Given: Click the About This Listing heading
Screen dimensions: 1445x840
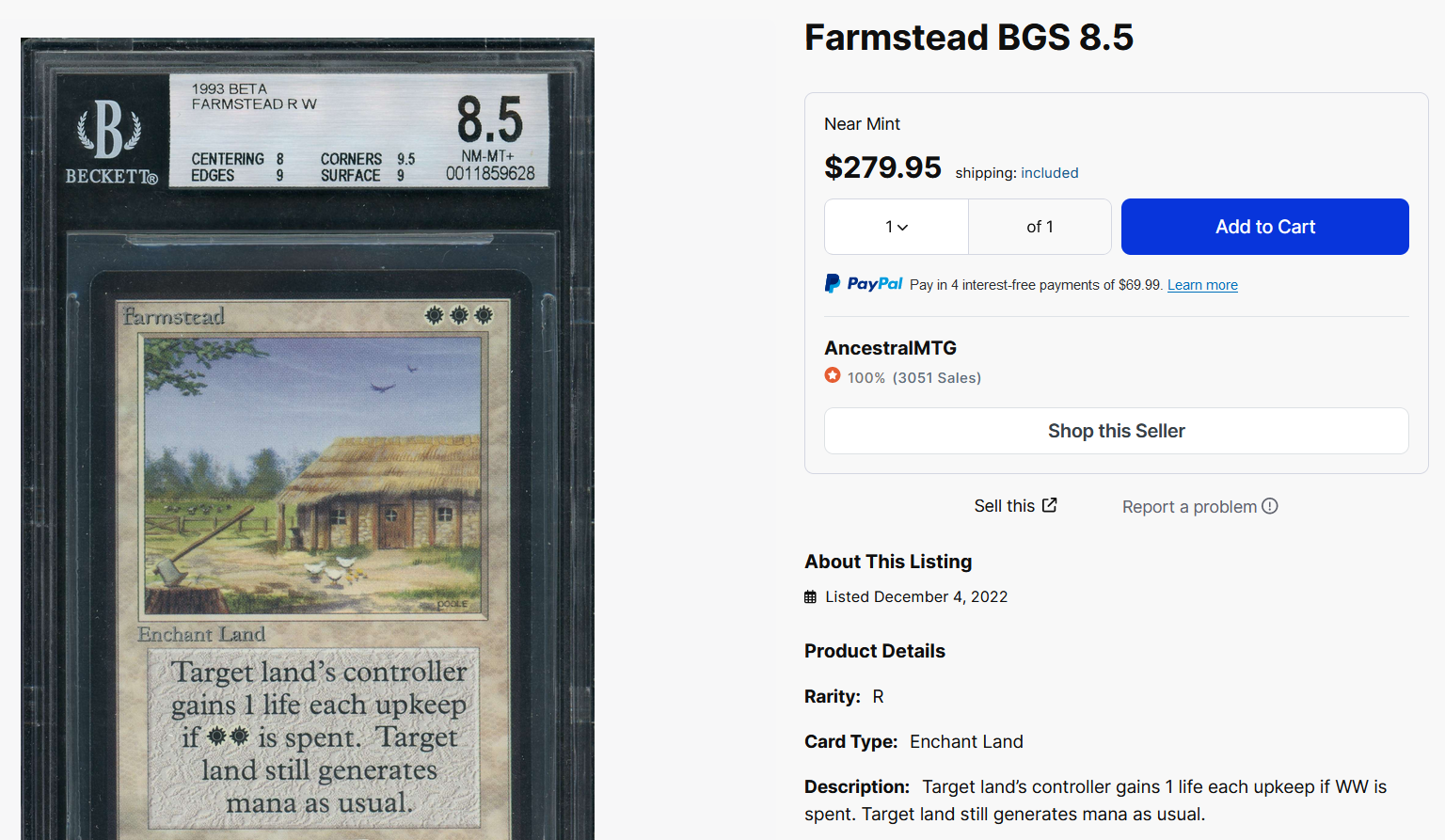Looking at the screenshot, I should click(x=888, y=562).
